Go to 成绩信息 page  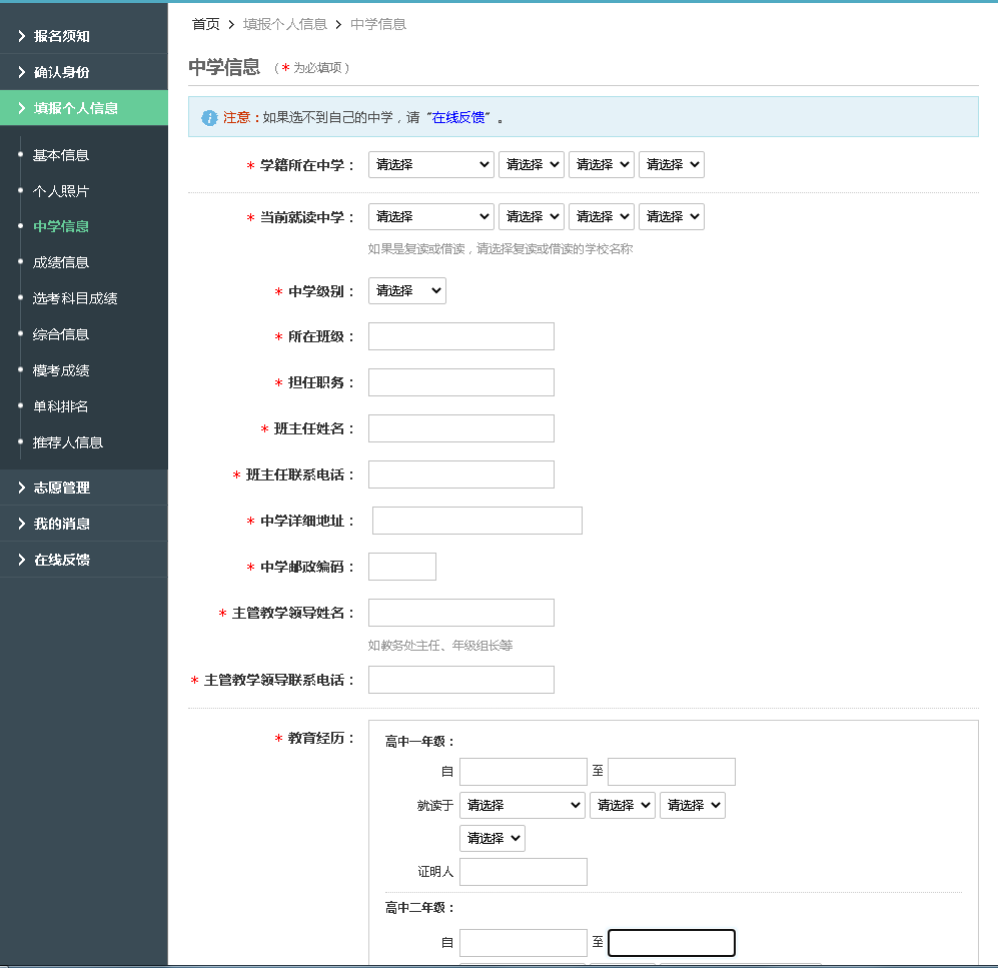(x=61, y=262)
